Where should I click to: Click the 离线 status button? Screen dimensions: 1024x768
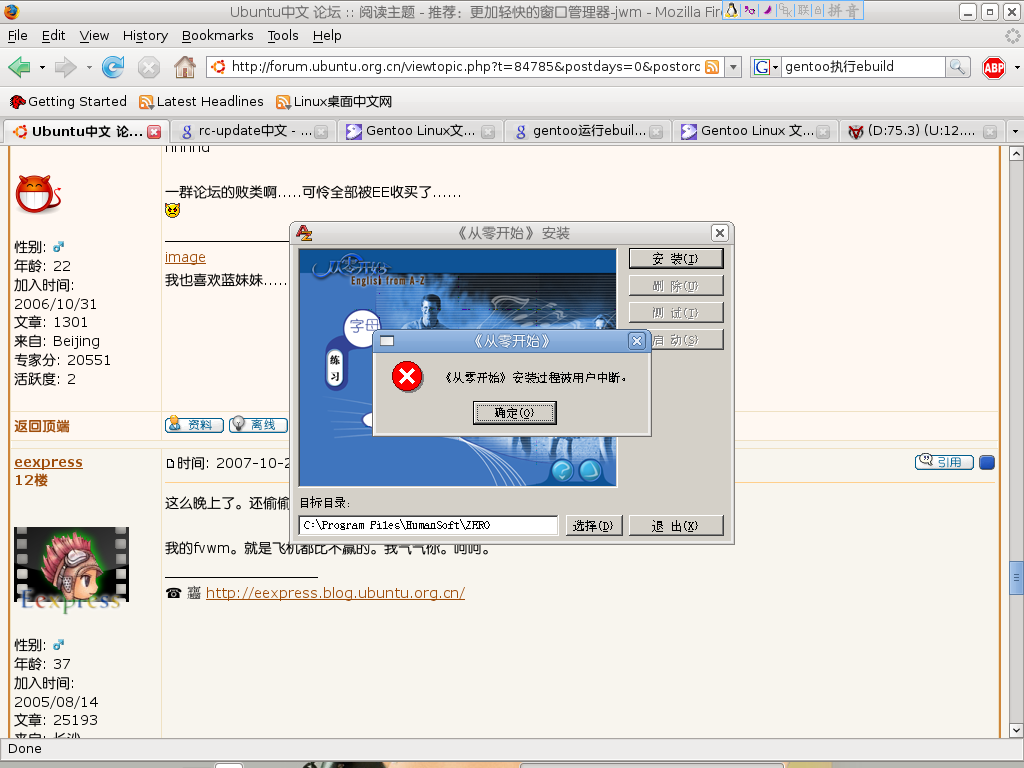pos(258,425)
